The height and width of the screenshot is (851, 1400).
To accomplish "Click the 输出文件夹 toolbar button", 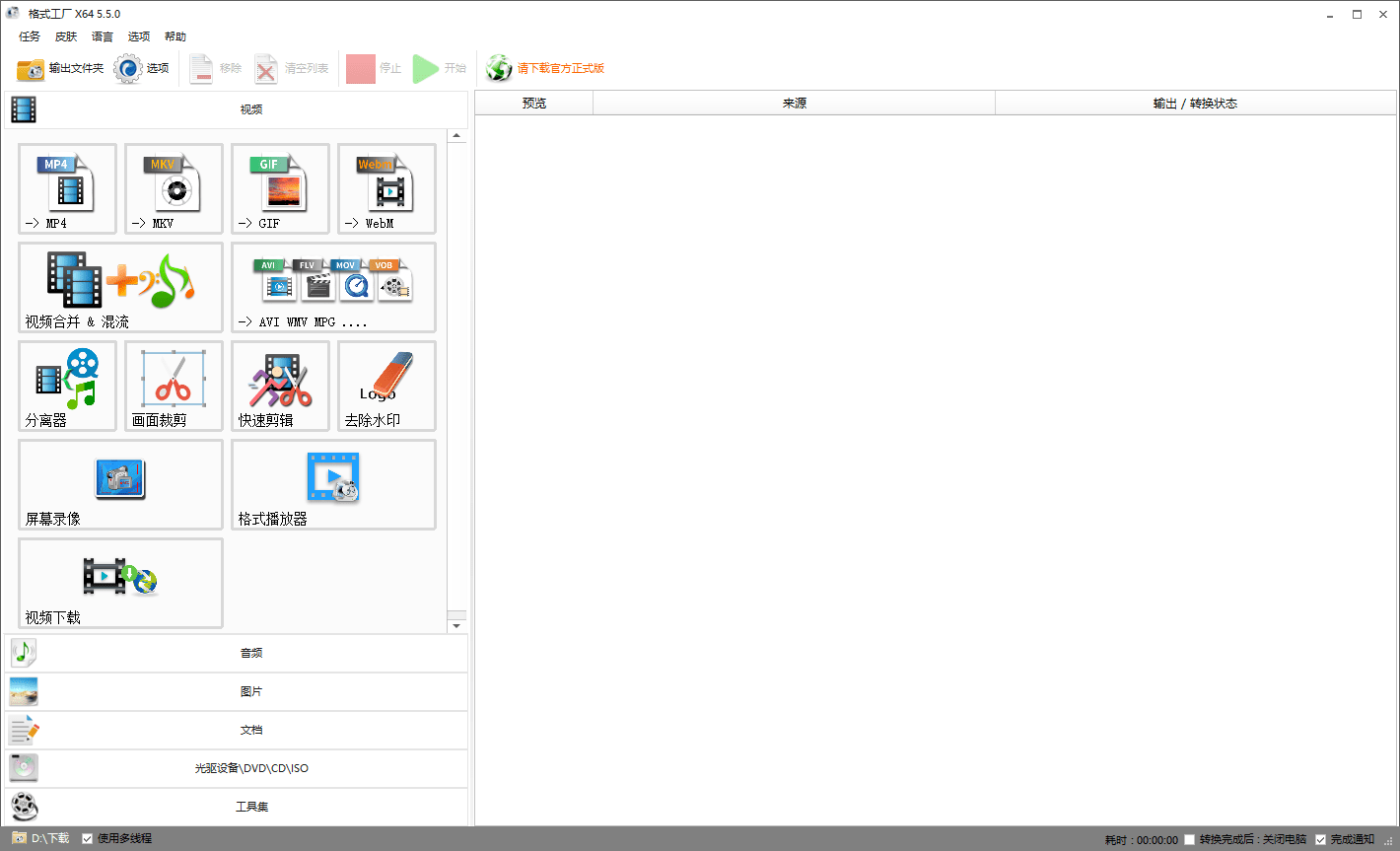I will (x=60, y=68).
